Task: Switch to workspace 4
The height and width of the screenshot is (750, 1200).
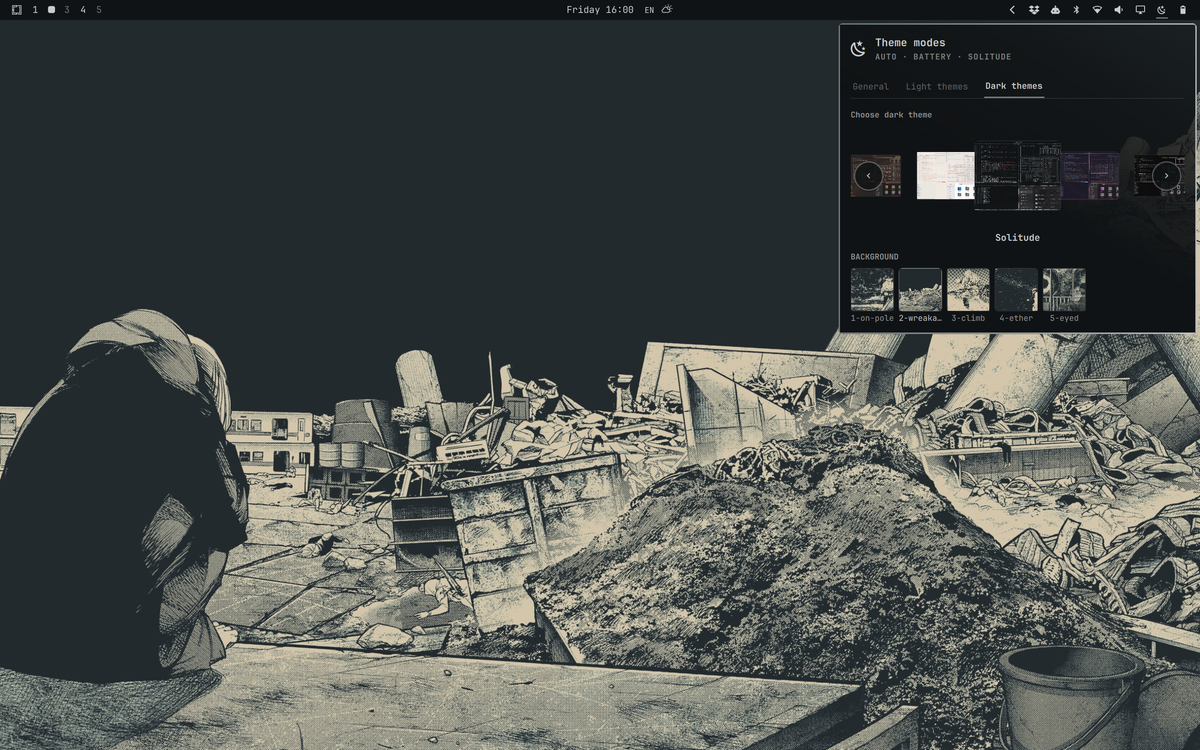Action: 83,10
